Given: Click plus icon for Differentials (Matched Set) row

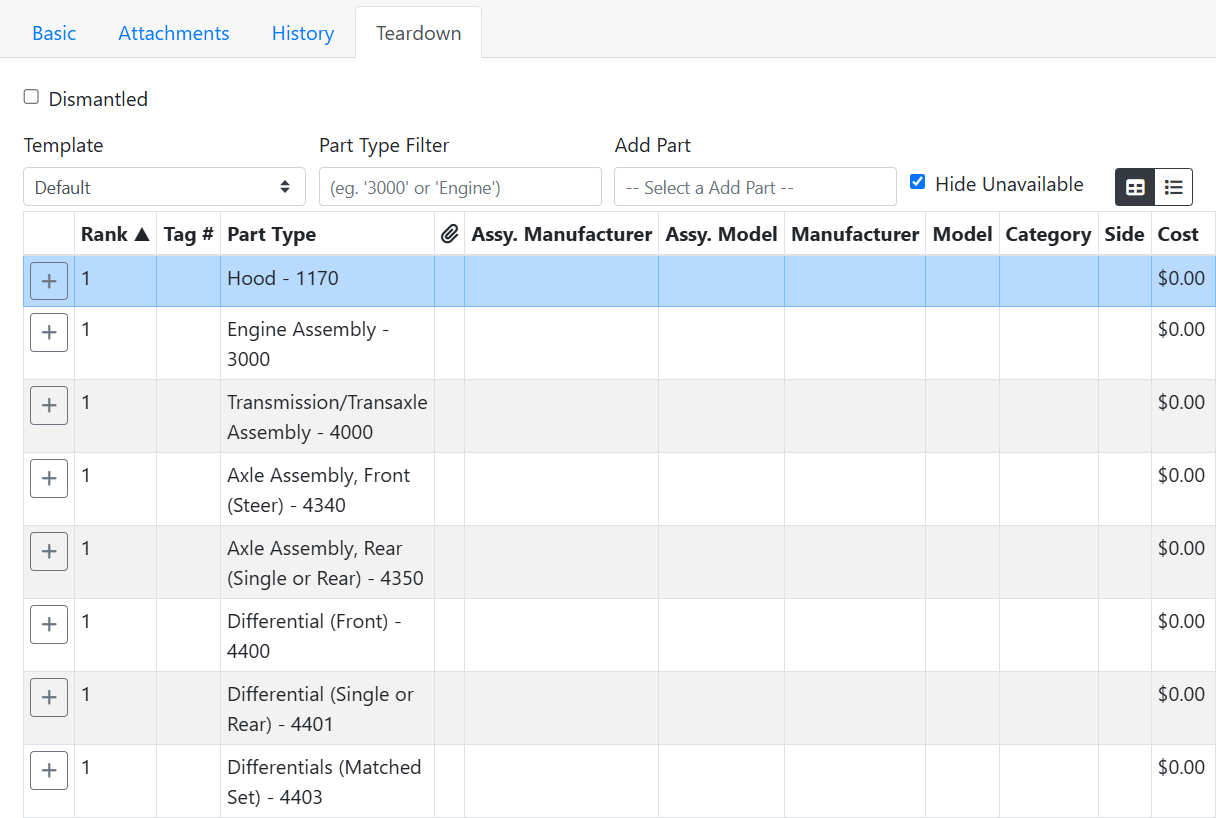Looking at the screenshot, I should click(x=49, y=771).
